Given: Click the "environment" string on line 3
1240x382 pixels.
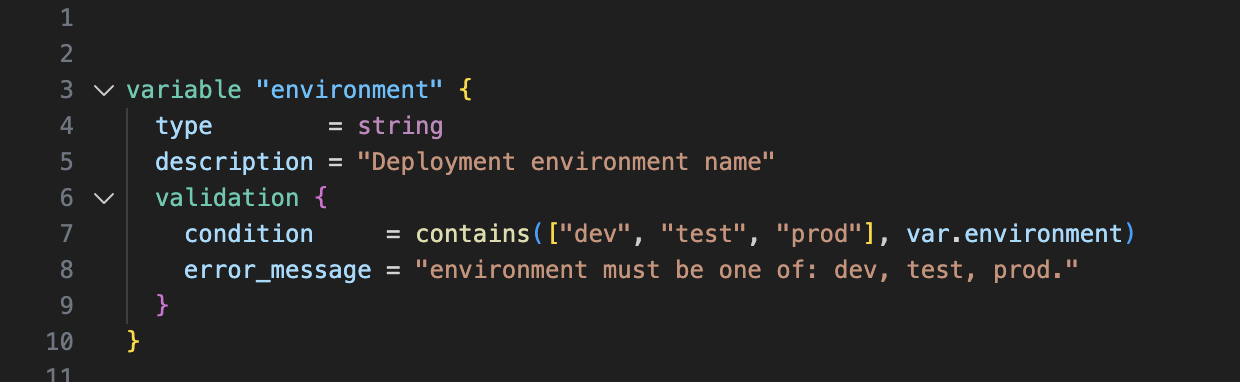Looking at the screenshot, I should 350,90.
